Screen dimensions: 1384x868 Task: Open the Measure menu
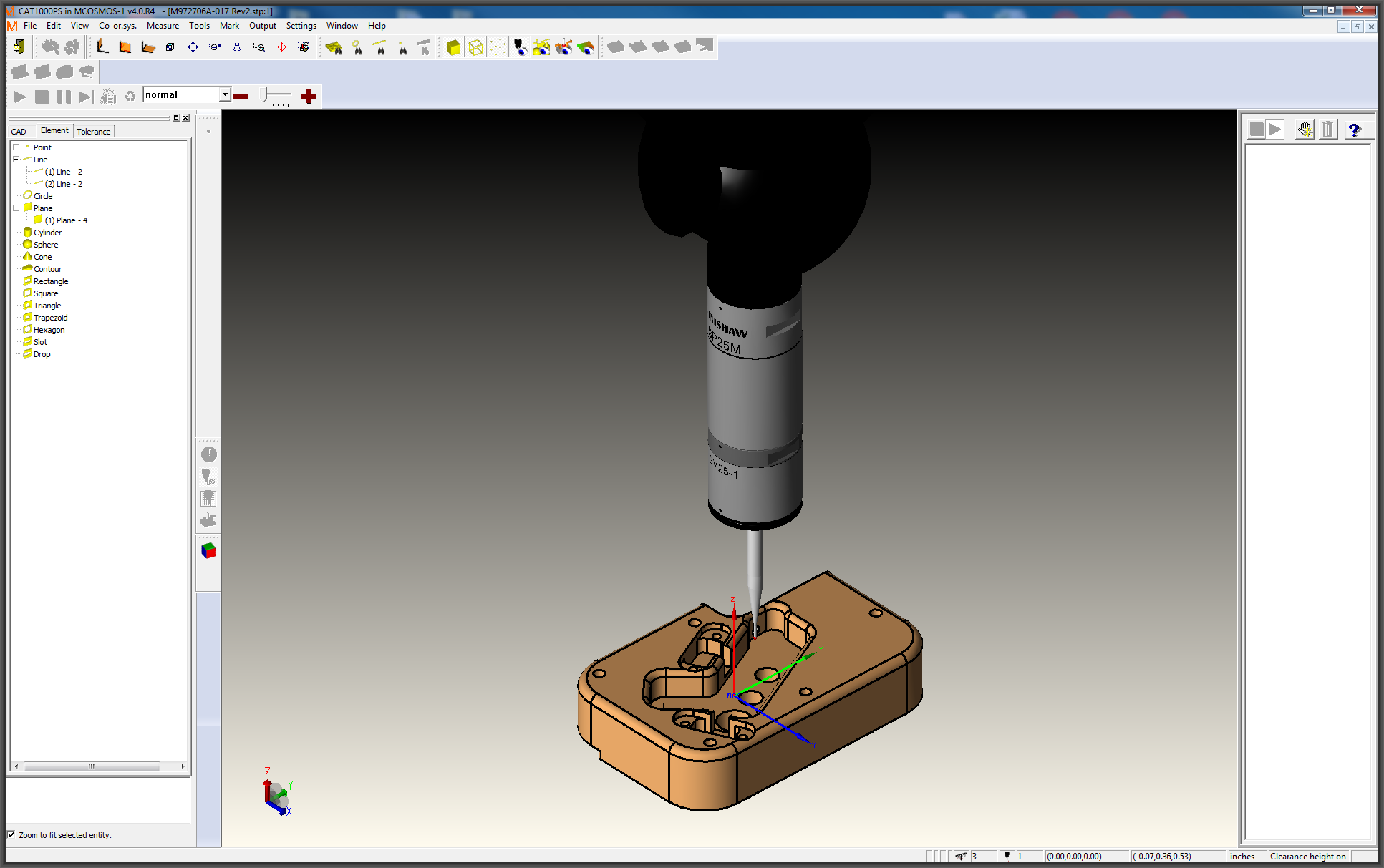(163, 26)
